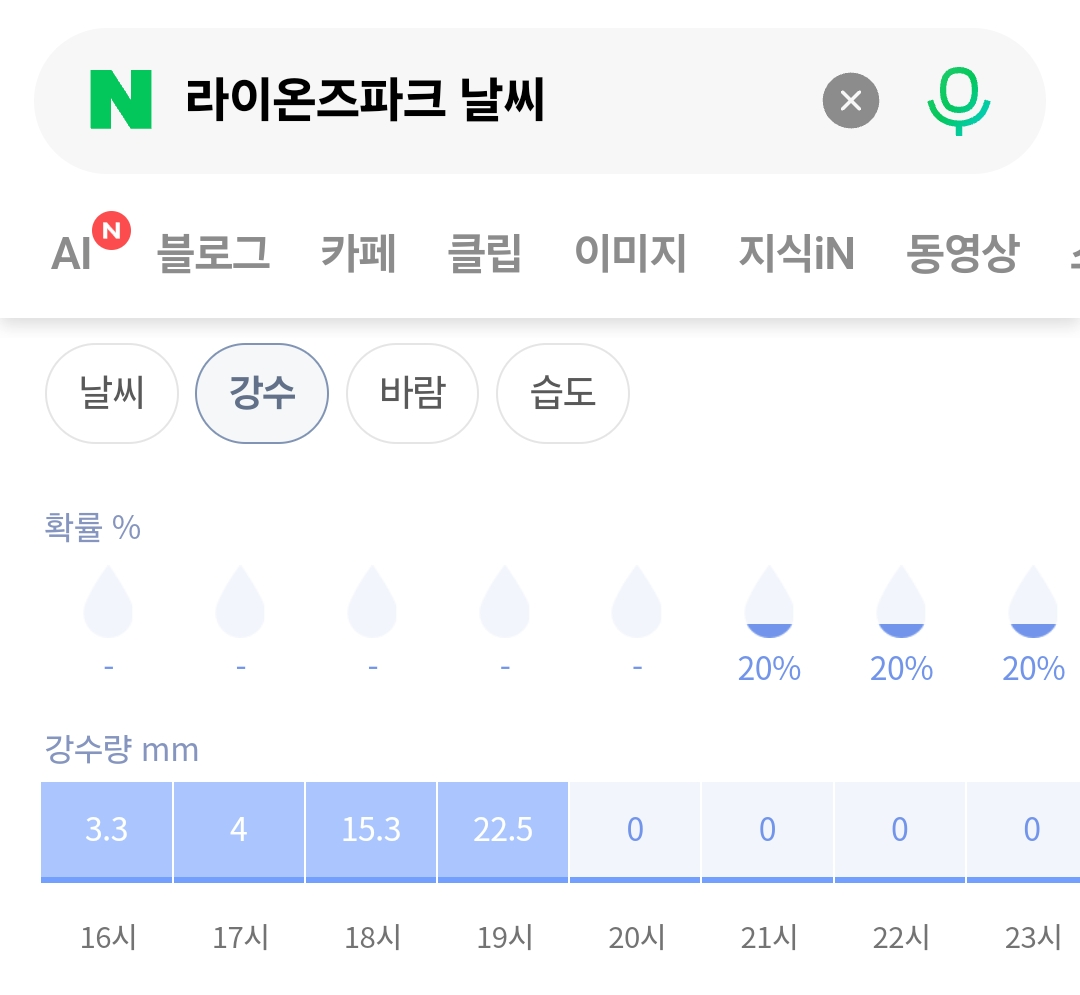Image resolution: width=1080 pixels, height=995 pixels.
Task: Select the 바람 filter chip
Action: 412,393
